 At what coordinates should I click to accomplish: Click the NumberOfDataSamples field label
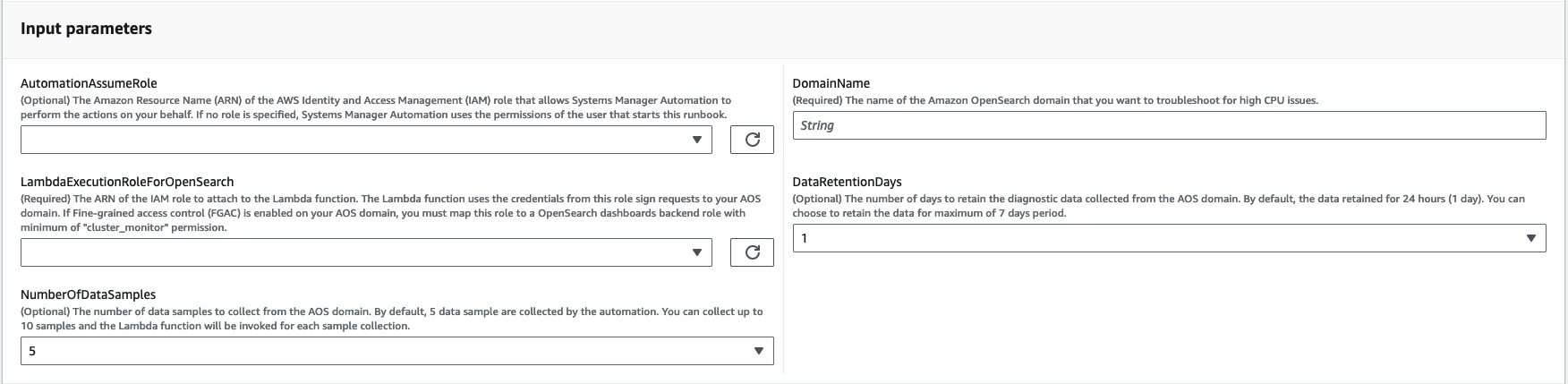click(x=88, y=294)
